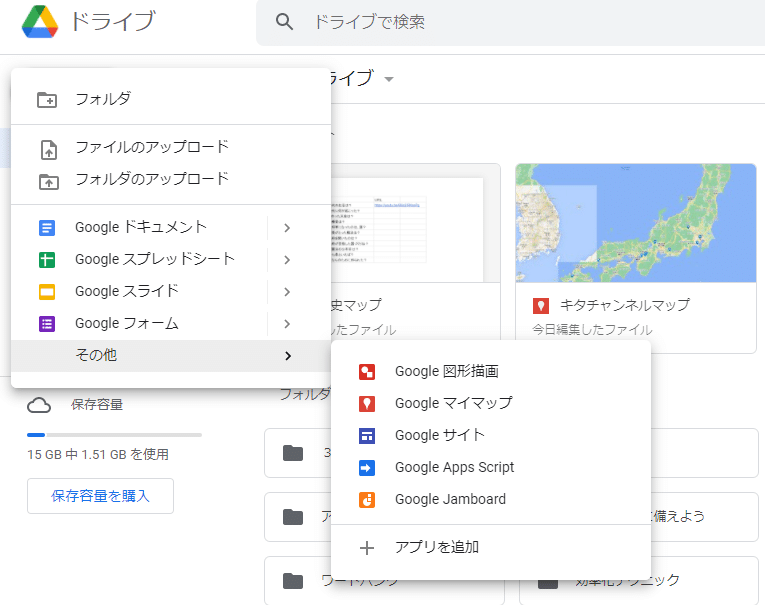Screen dimensions: 765x605
Task: Click the new folder icon beside フォルダ
Action: coord(47,100)
